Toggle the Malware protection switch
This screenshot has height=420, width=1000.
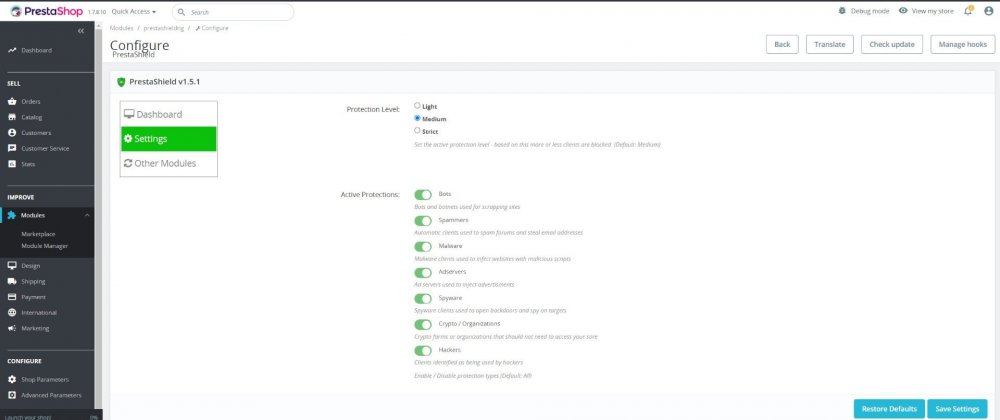[423, 247]
